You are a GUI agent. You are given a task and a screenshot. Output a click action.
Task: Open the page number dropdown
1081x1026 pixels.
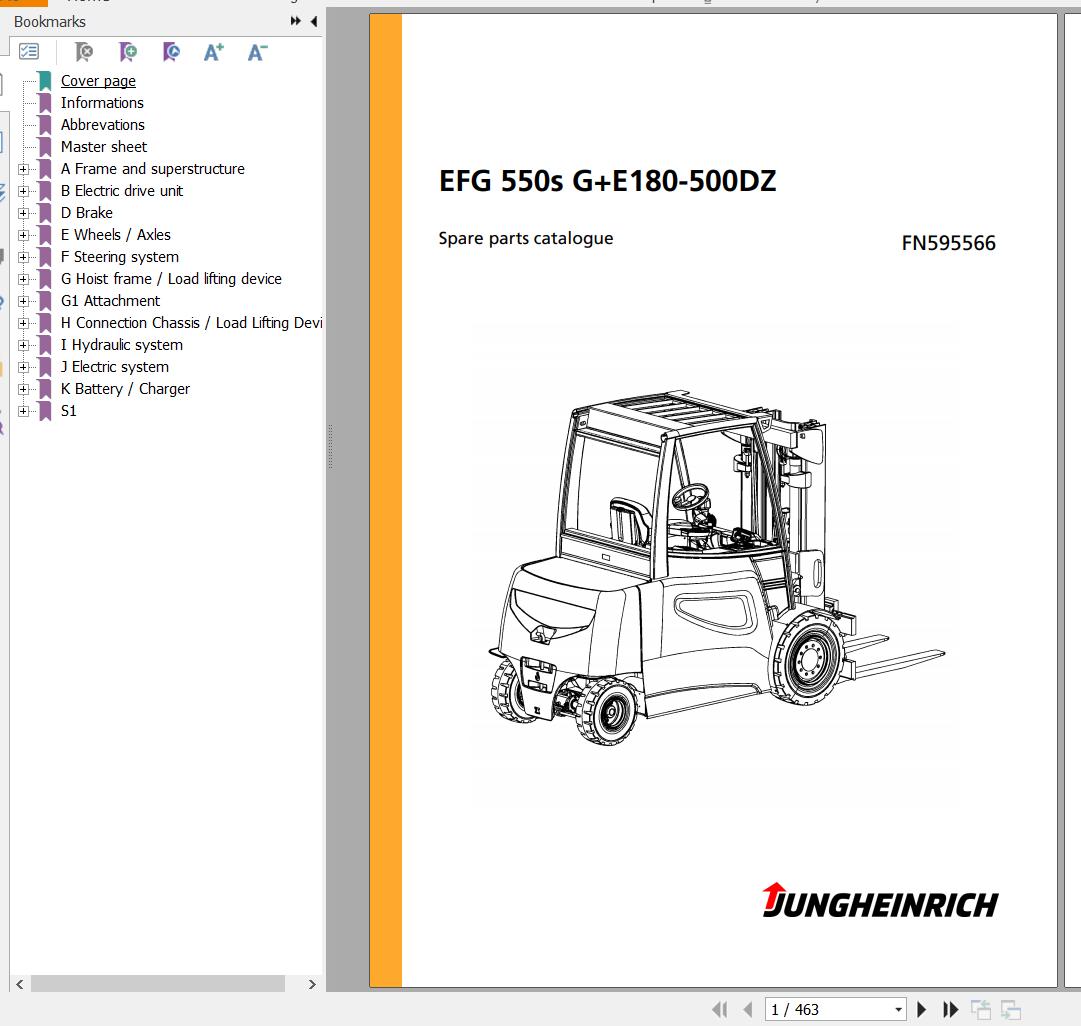click(898, 1010)
